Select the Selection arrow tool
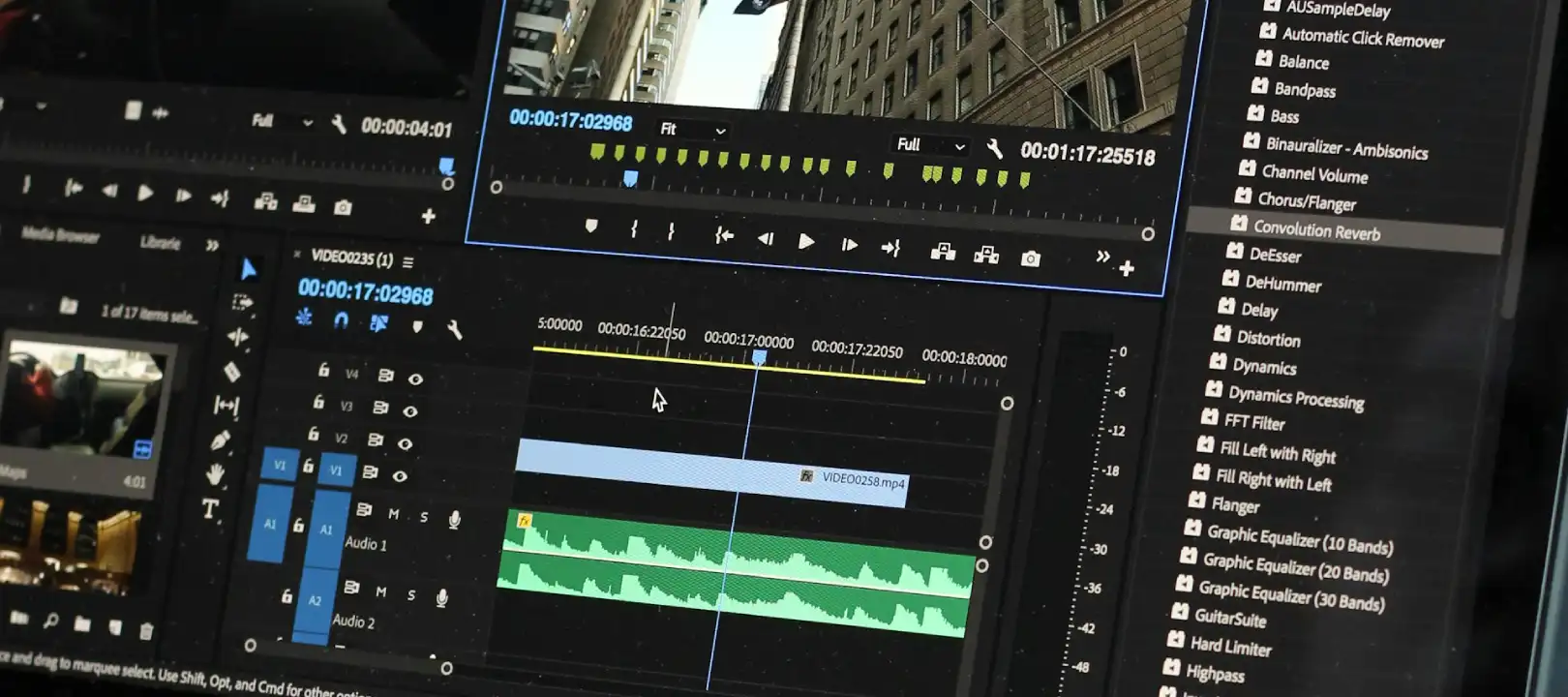 (x=248, y=268)
